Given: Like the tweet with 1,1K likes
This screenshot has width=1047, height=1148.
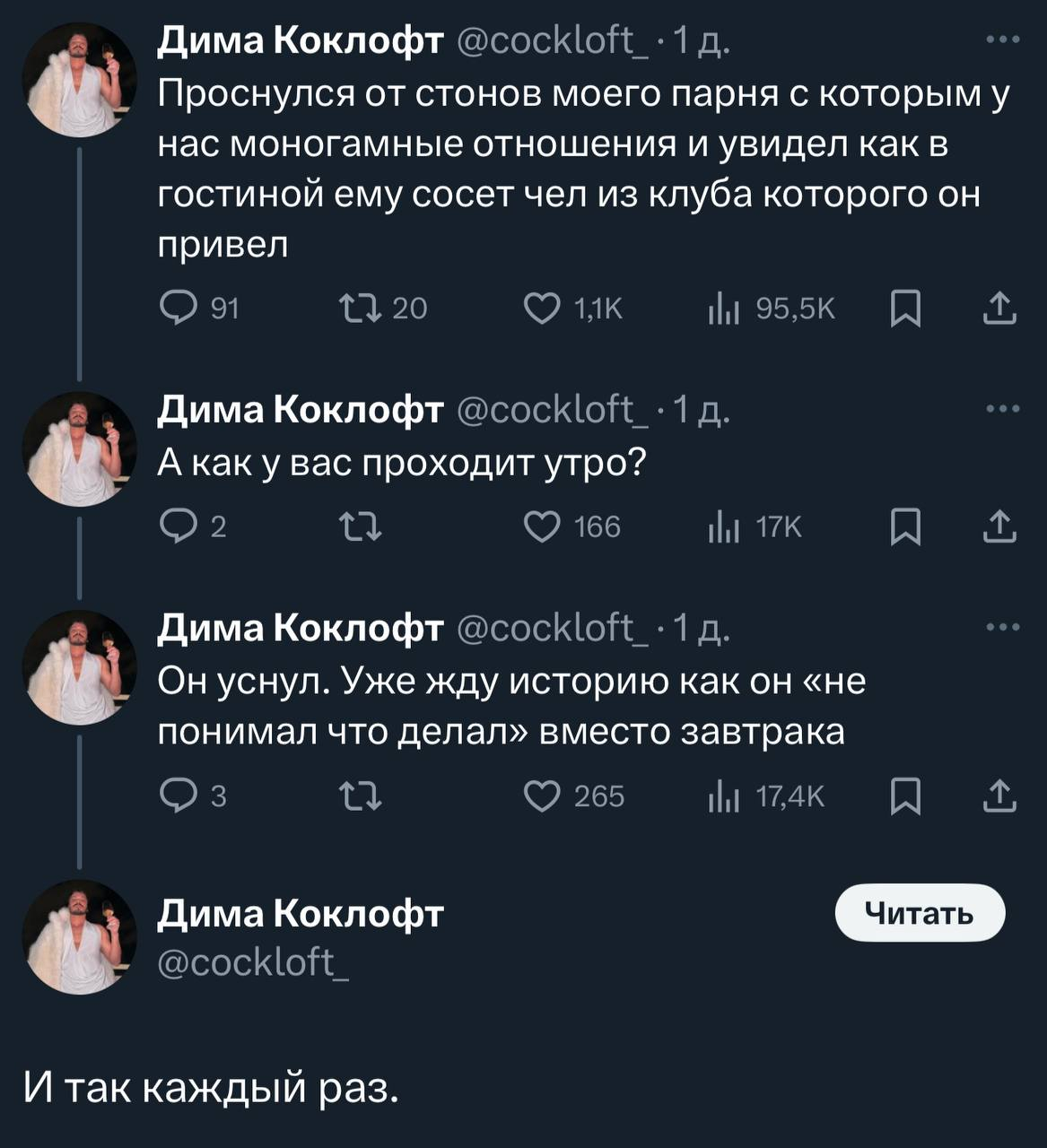Looking at the screenshot, I should [x=542, y=309].
